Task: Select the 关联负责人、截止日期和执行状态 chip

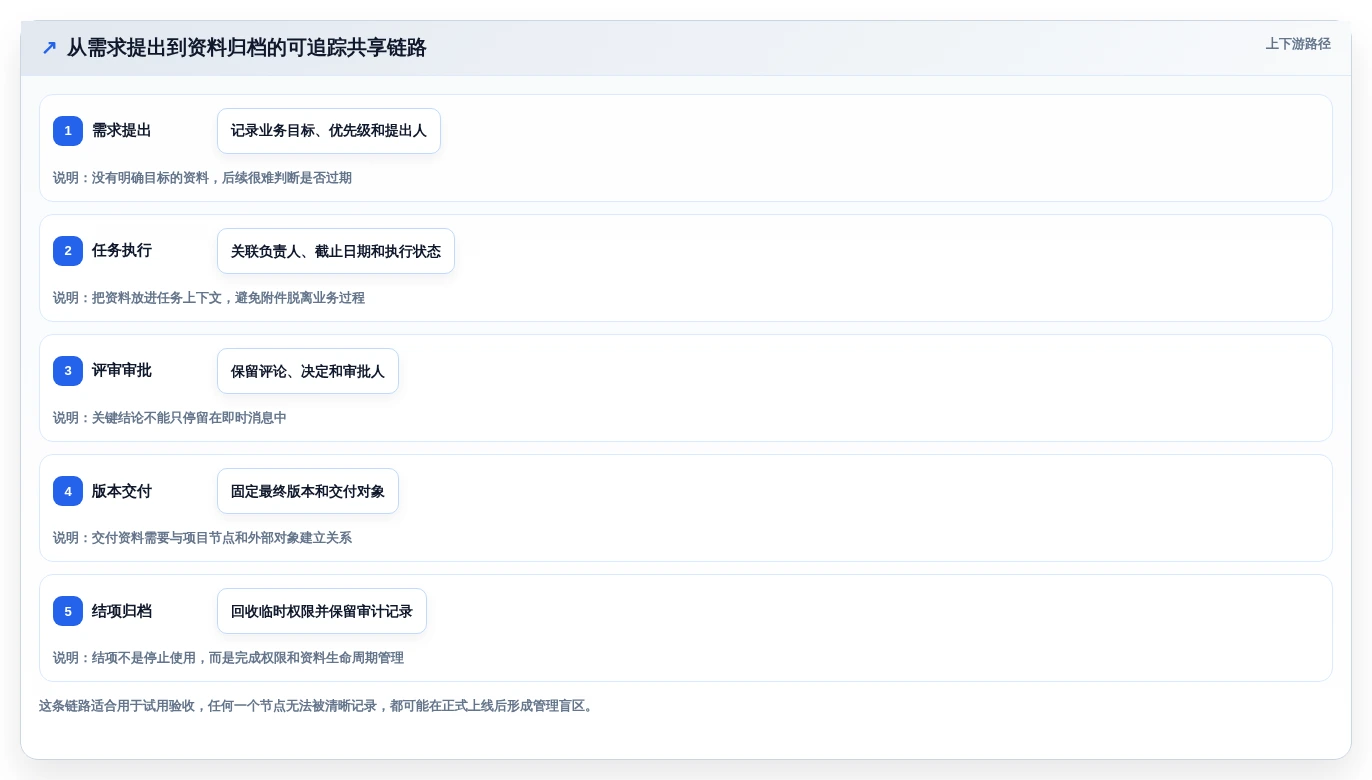Action: click(336, 251)
